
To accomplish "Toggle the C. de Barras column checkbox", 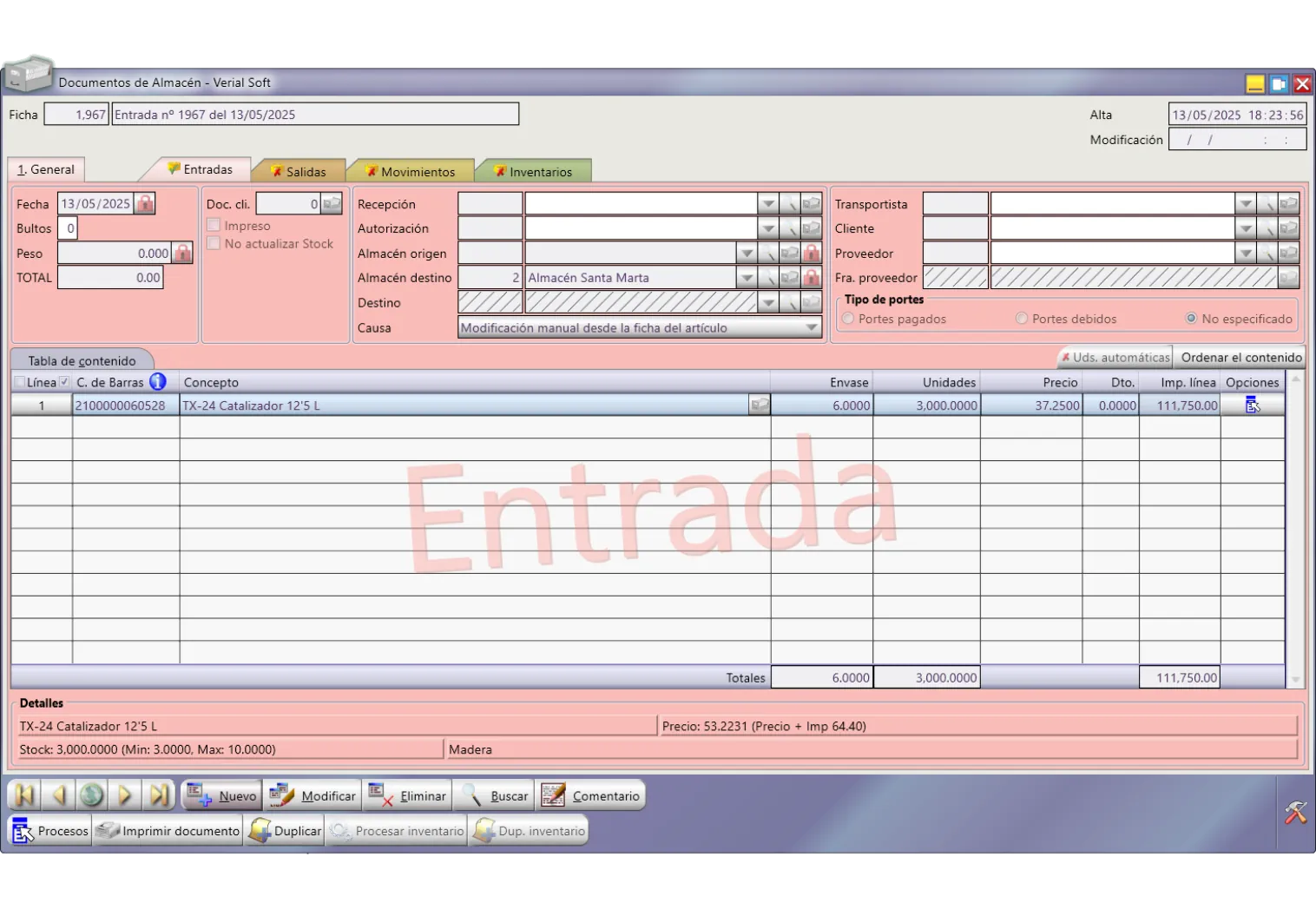I will point(64,382).
